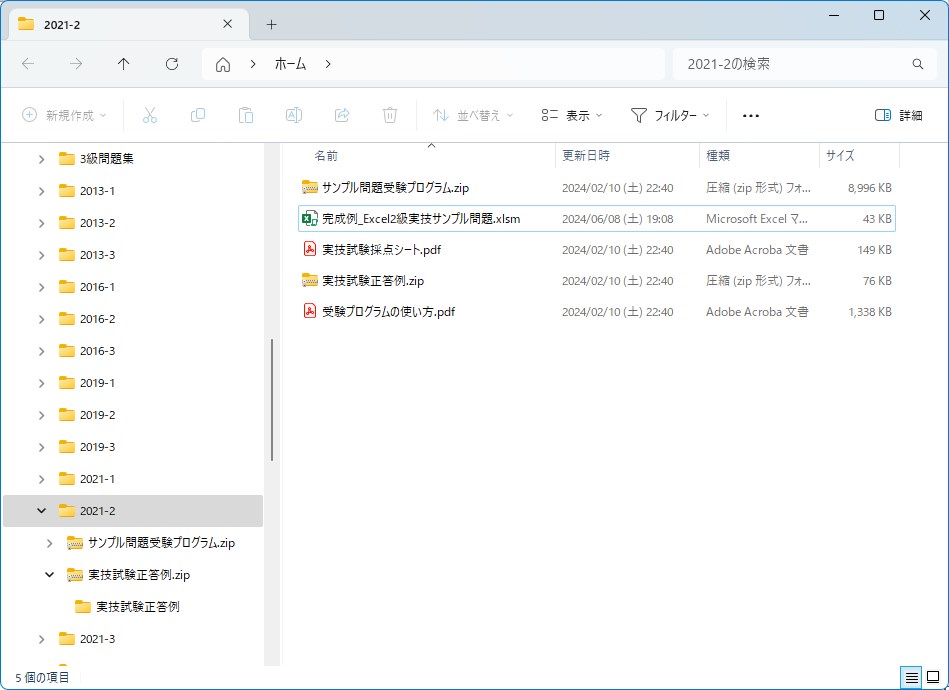
Task: Open the 並べ替え sort dropdown
Action: tap(473, 115)
